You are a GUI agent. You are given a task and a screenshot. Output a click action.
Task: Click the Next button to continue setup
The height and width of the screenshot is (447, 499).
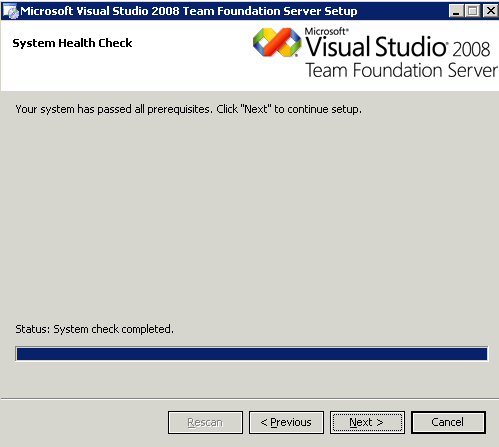367,422
